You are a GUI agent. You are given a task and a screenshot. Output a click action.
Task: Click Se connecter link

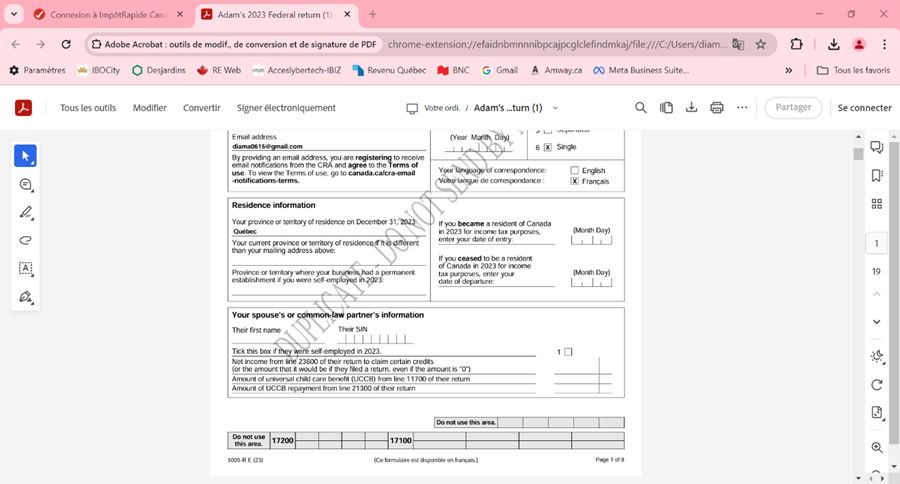pos(864,108)
